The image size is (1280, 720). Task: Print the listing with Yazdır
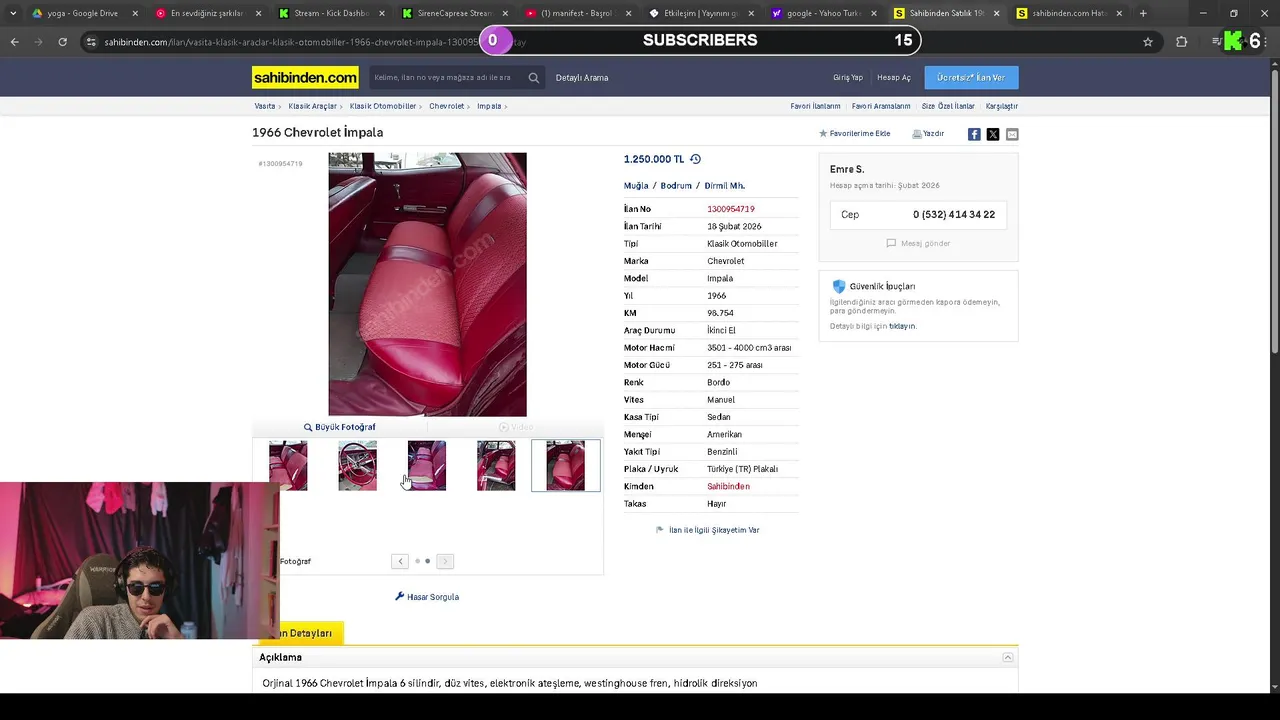tap(928, 133)
